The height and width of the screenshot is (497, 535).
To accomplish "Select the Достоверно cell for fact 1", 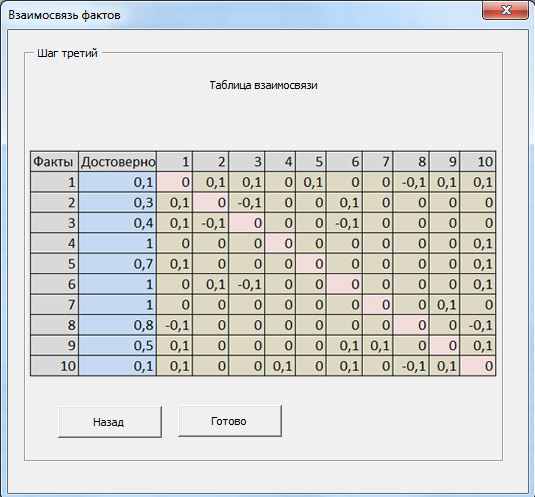I will click(x=117, y=182).
